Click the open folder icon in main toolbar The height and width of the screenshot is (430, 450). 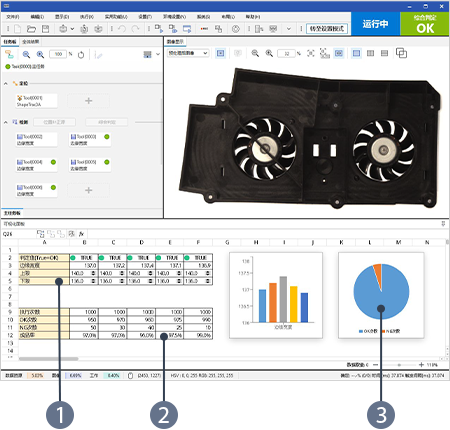point(31,29)
